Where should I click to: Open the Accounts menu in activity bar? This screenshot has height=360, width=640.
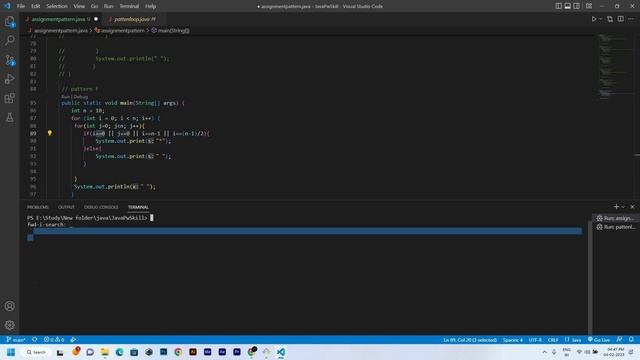pos(10,306)
